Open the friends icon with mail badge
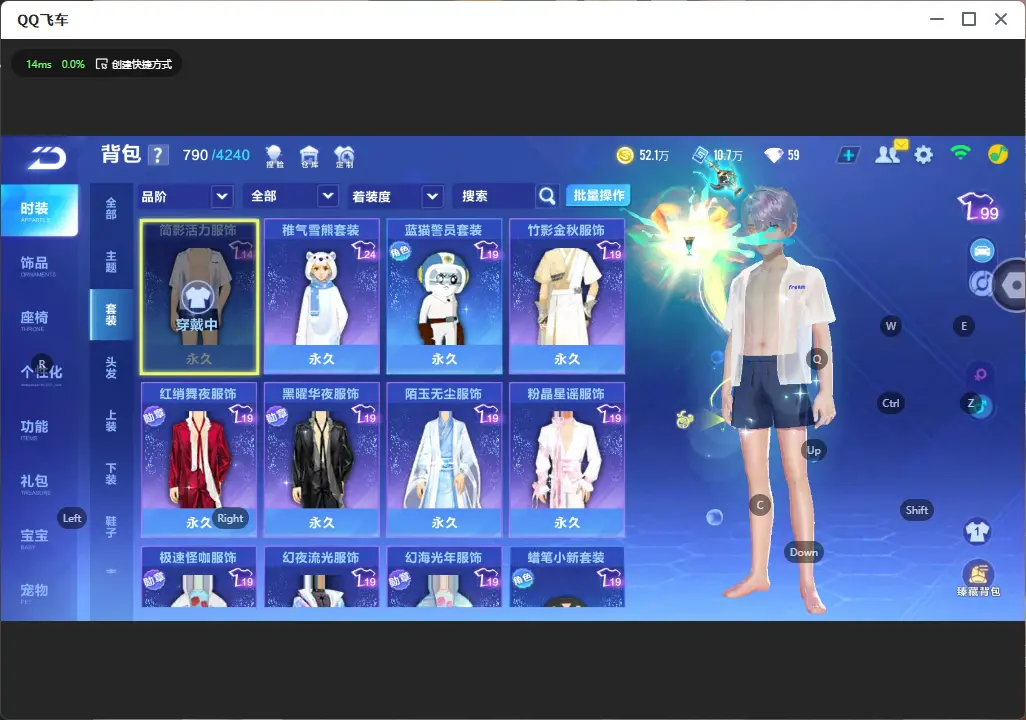The width and height of the screenshot is (1026, 720). tap(890, 153)
